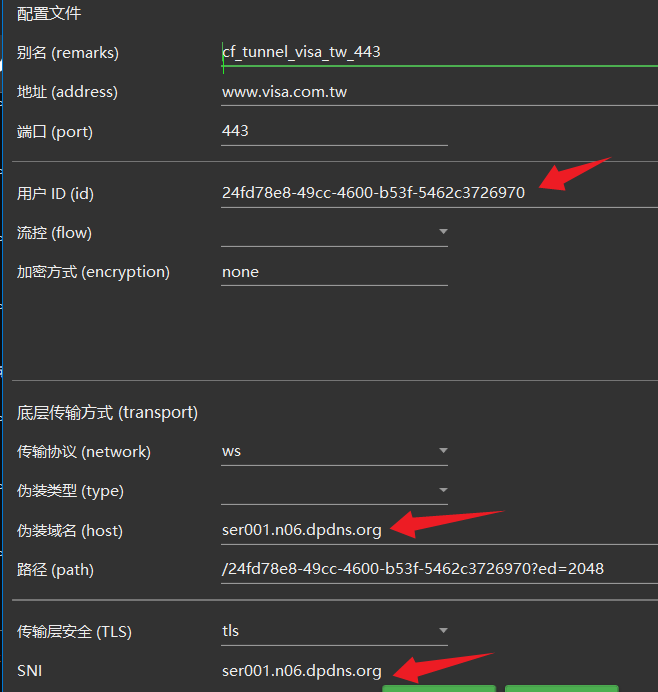
Task: Click the 路径 (path) label
Action: (x=55, y=570)
